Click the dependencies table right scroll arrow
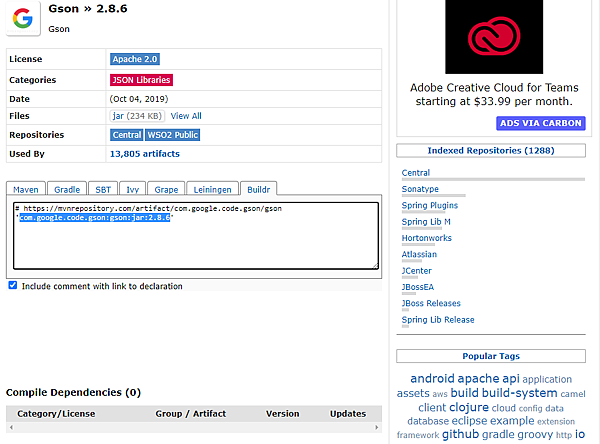This screenshot has height=444, width=600. pos(377,427)
